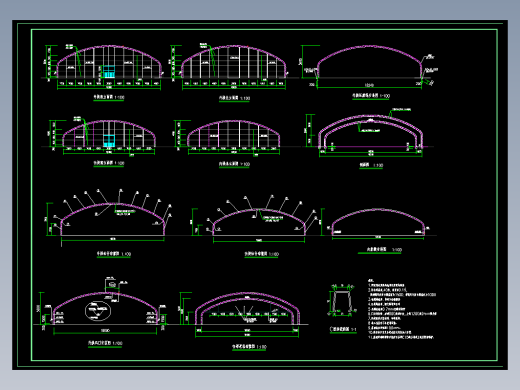Click the small arch drawing at the third row right
Screen dimensions: 520x390
(x=378, y=223)
